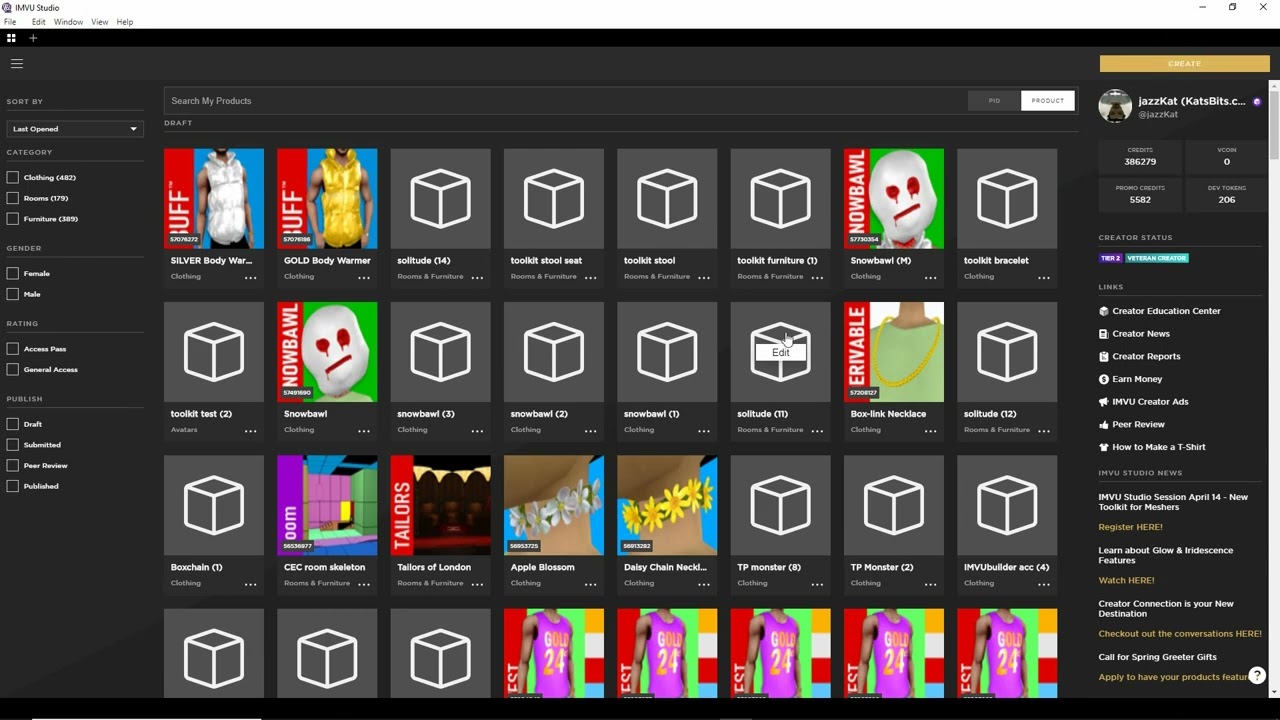Open the File menu
The image size is (1280, 720).
[x=10, y=22]
